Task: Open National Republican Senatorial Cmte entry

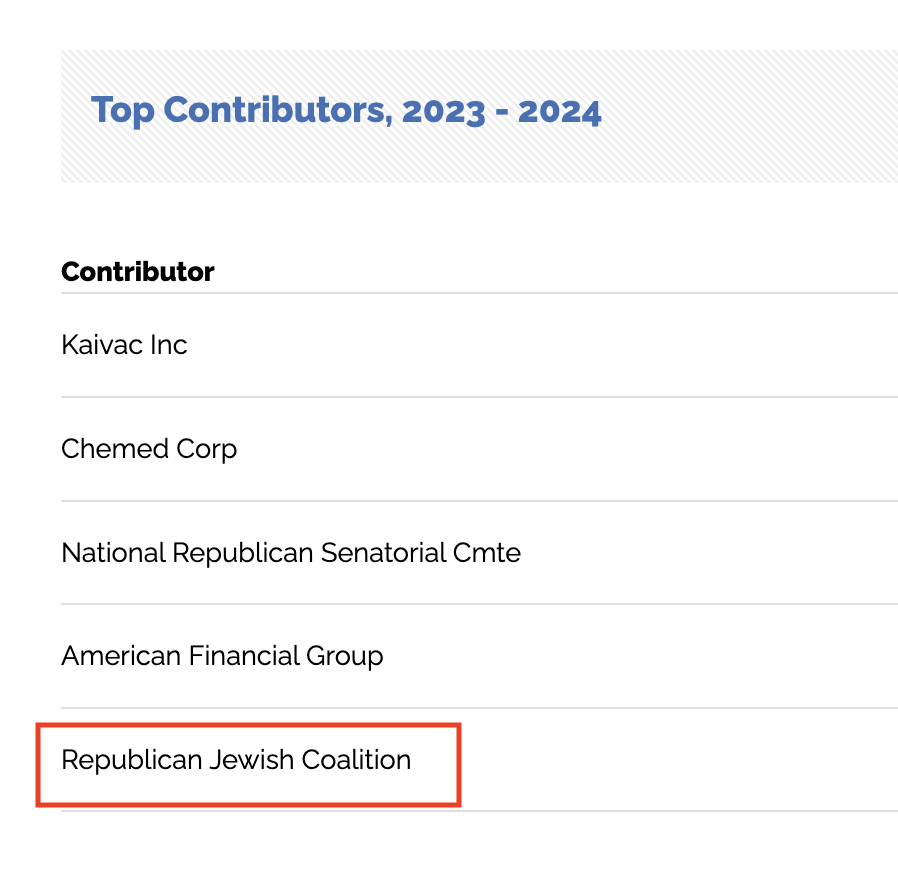Action: pos(291,552)
